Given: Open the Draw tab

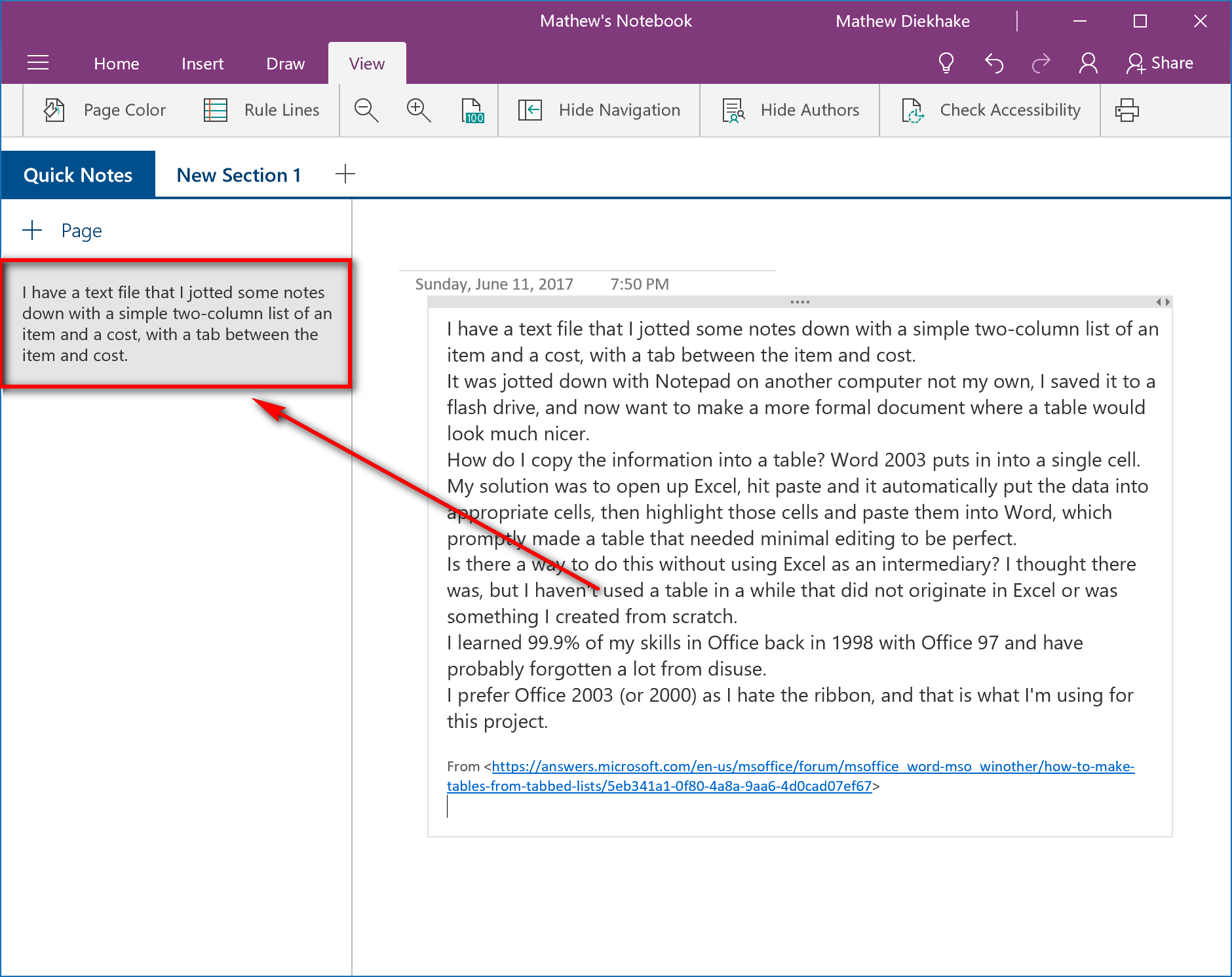Looking at the screenshot, I should pos(285,64).
